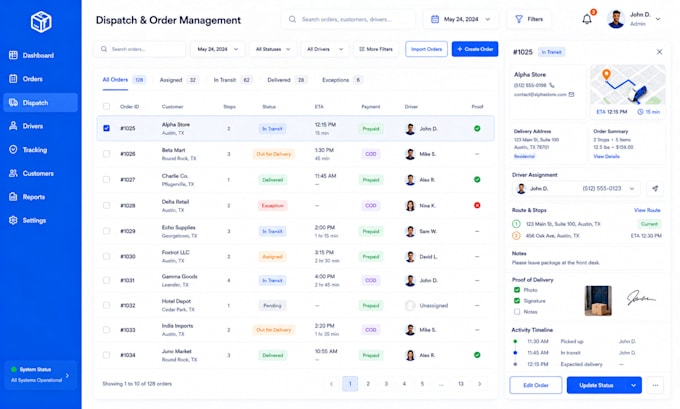Toggle the Photo proof of delivery checkbox
This screenshot has height=409, width=680.
point(517,290)
